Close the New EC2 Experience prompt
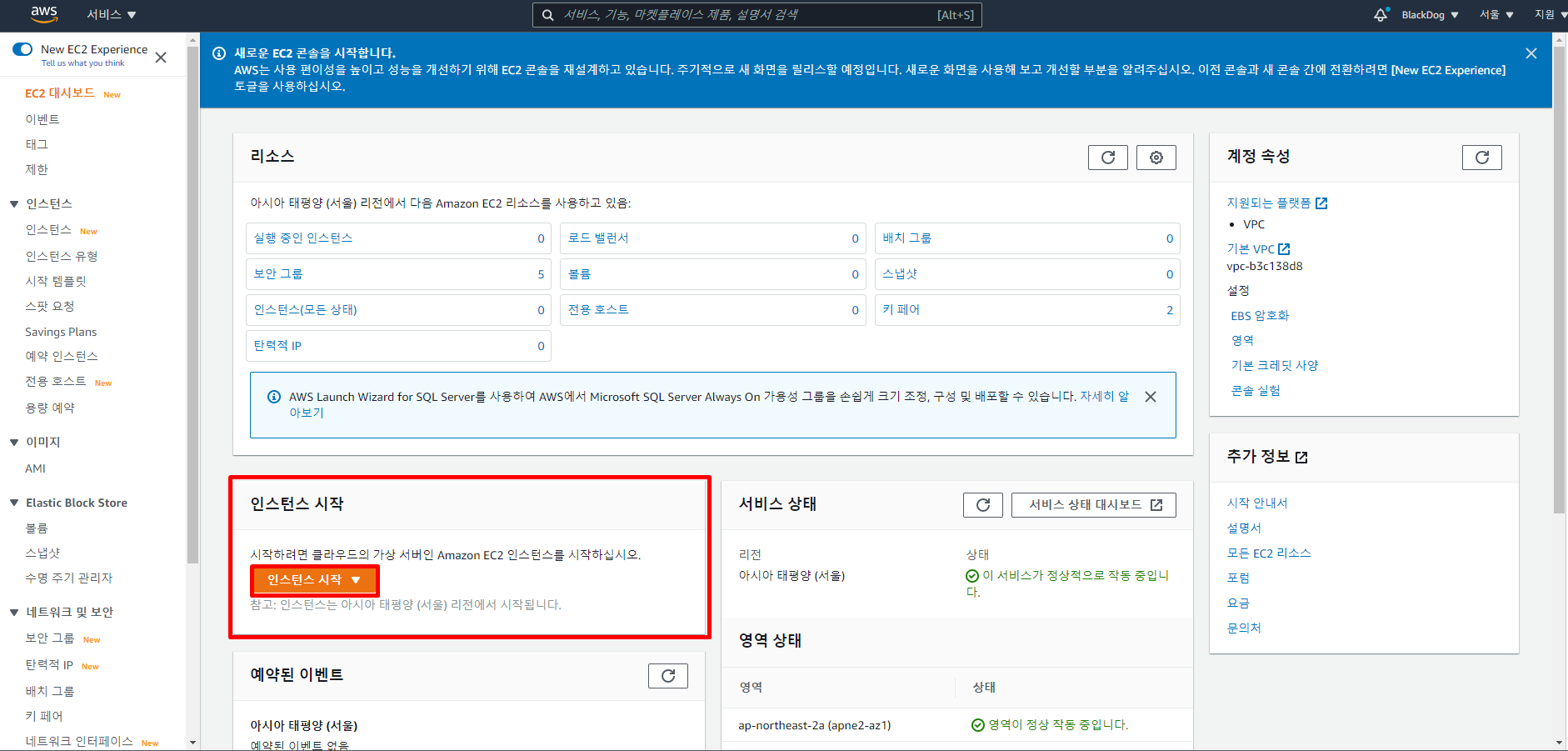This screenshot has height=751, width=1568. (x=161, y=58)
